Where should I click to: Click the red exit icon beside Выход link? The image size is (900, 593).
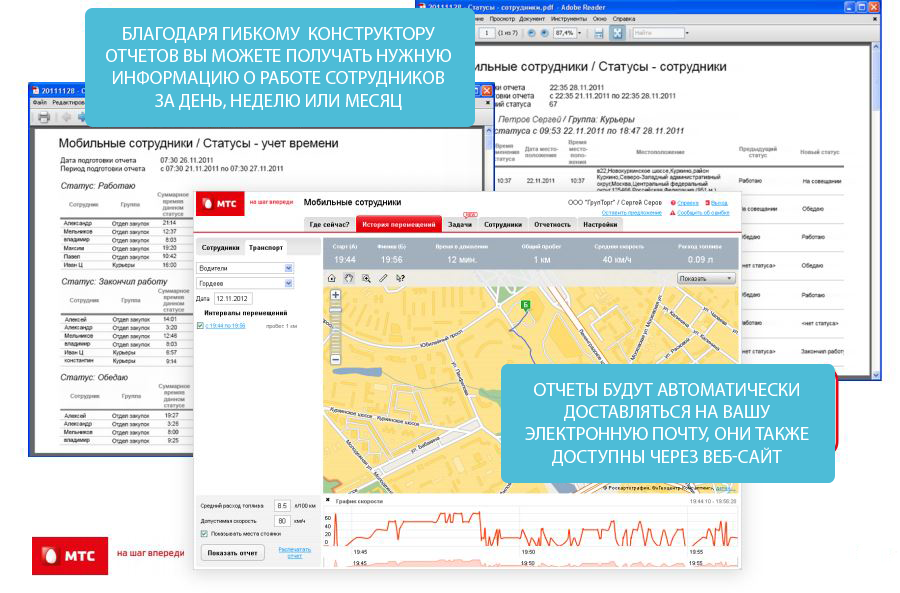pos(707,203)
